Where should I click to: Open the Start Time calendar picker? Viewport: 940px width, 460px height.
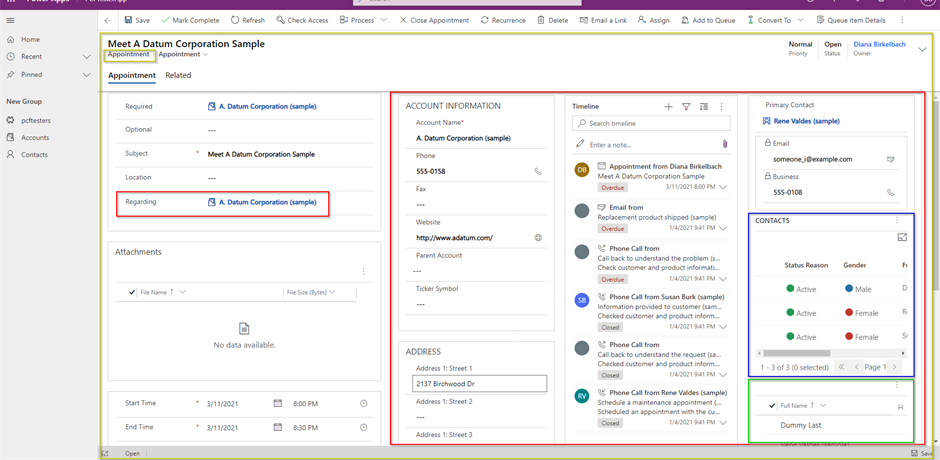pos(278,404)
